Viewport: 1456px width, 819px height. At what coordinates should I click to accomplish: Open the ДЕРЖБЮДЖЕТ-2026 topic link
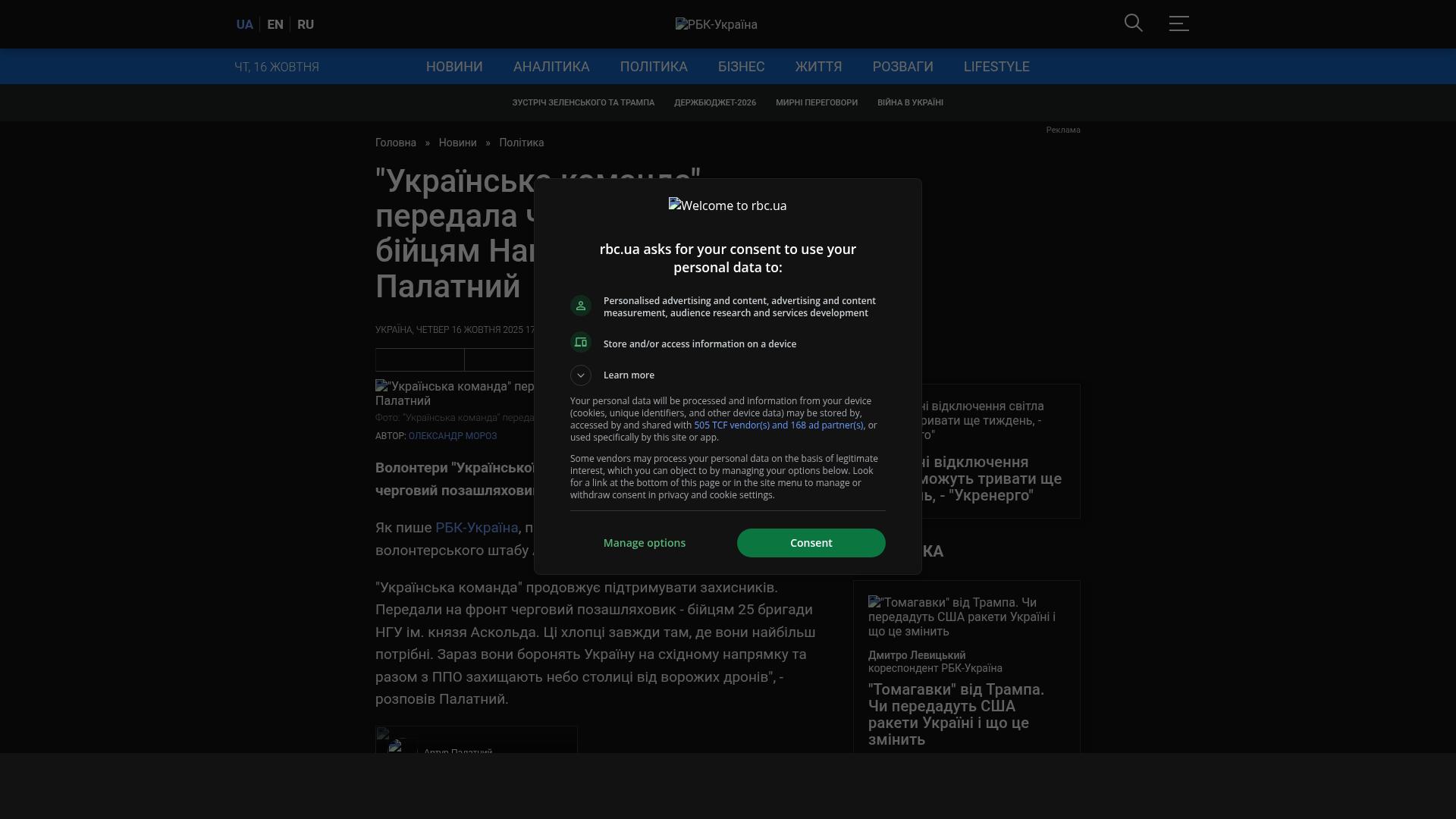[x=715, y=102]
